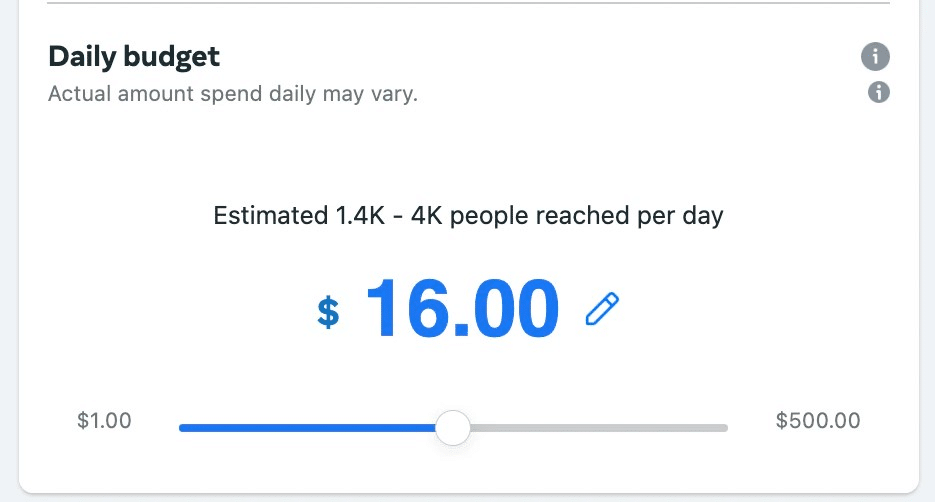Click the far left start of the slider track

[182, 427]
